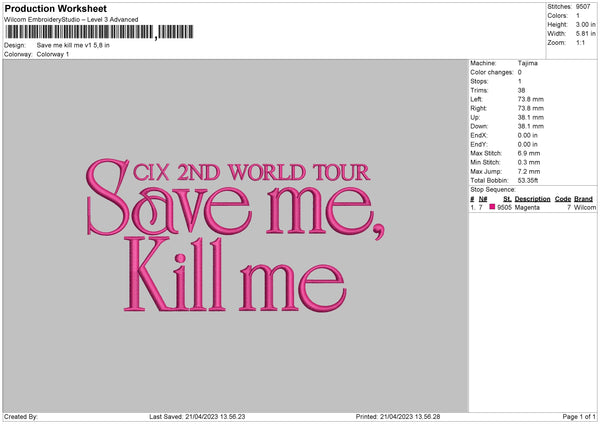
Task: Click the Magenta description in stop sequence row
Action: [527, 207]
